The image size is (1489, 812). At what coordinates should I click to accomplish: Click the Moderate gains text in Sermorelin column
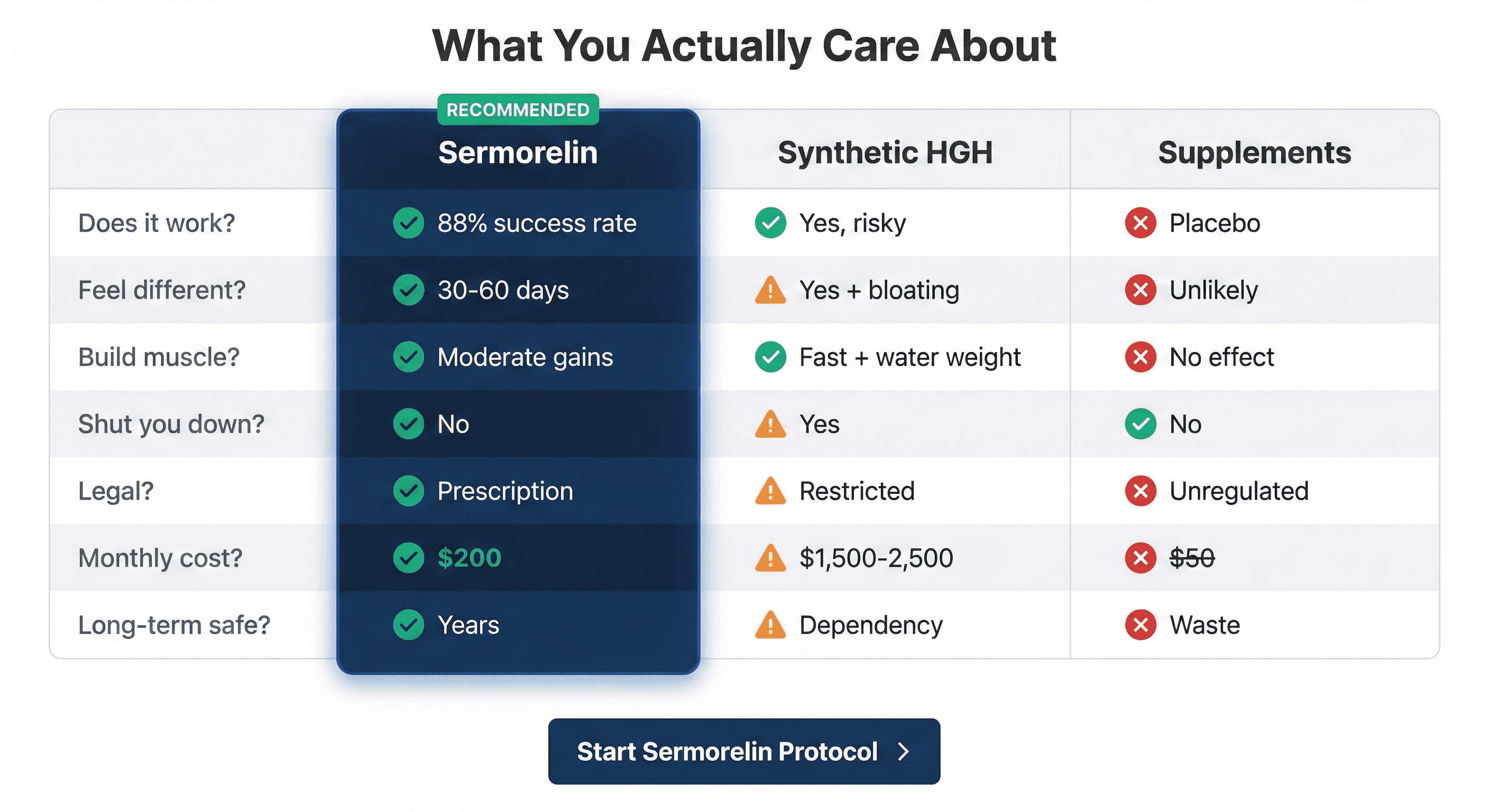point(526,357)
